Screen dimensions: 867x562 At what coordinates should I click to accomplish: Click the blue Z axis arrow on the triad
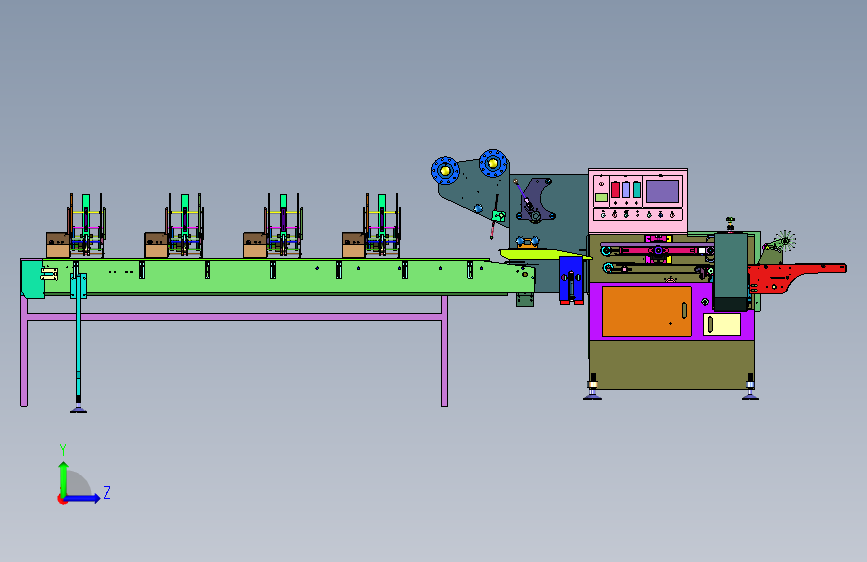pos(83,498)
